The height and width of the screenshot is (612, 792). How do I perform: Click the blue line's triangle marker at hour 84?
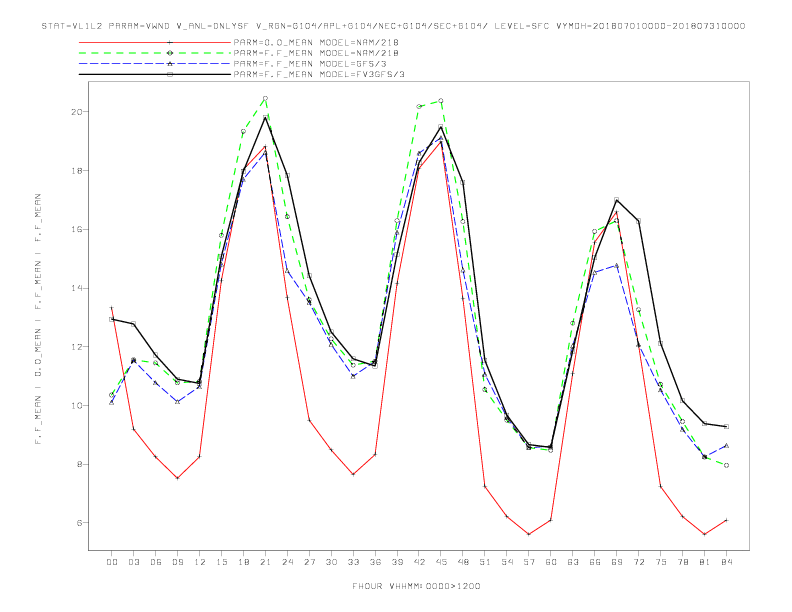726,445
